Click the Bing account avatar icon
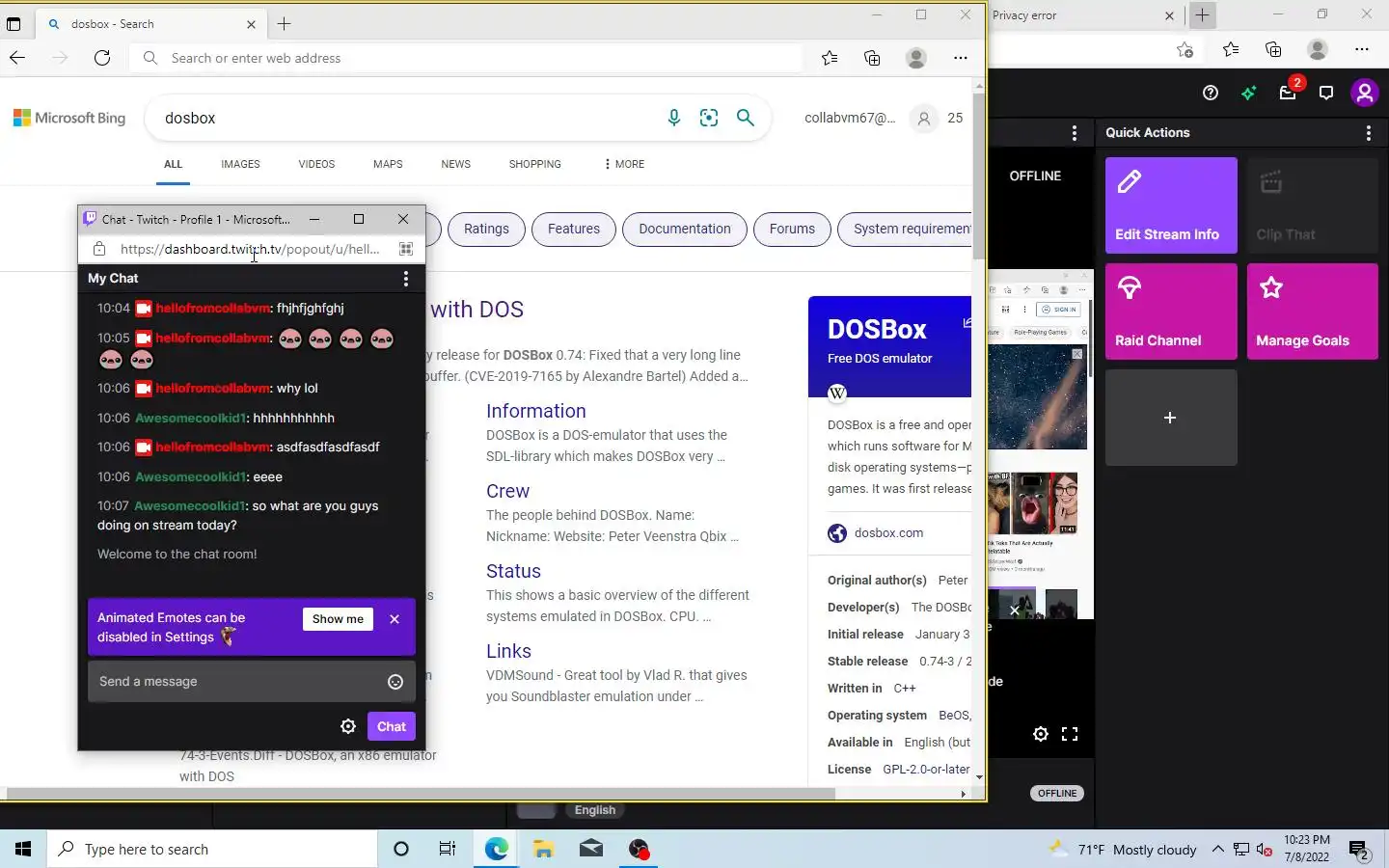Viewport: 1389px width, 868px height. [x=924, y=119]
